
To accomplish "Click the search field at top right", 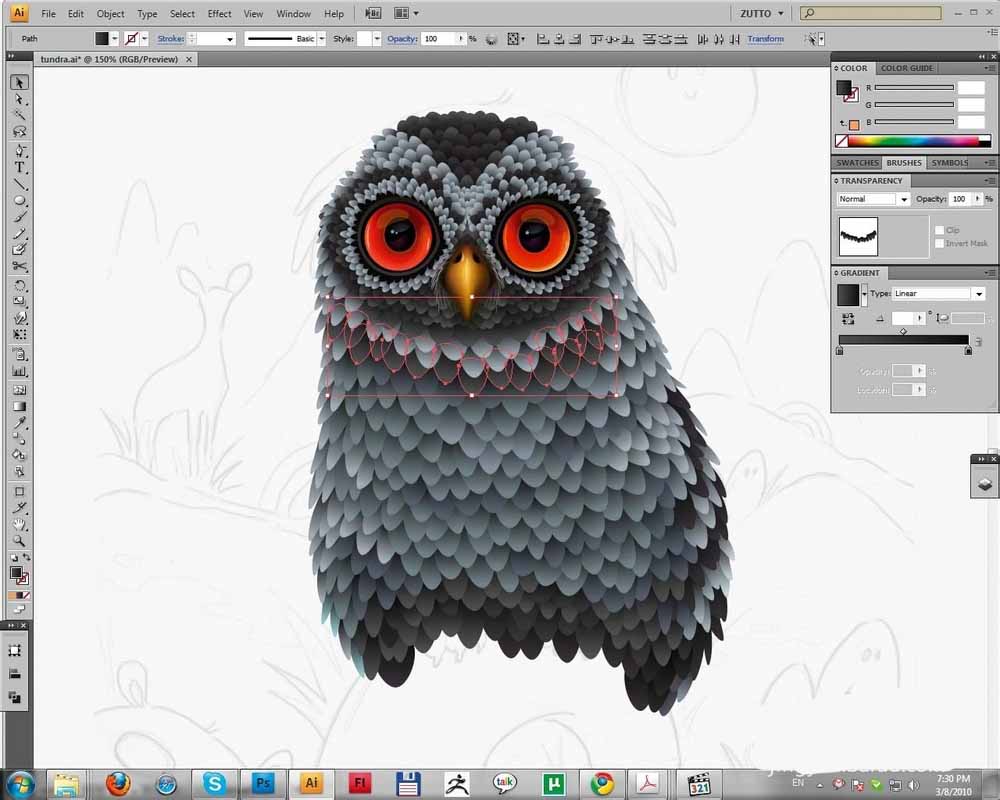I will point(871,13).
